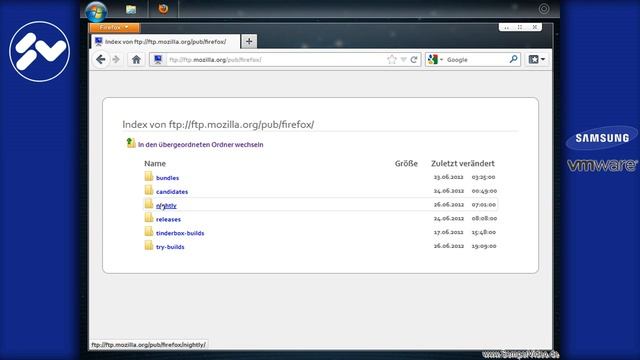Image resolution: width=640 pixels, height=360 pixels.
Task: Click the try-builds folder icon
Action: (149, 245)
